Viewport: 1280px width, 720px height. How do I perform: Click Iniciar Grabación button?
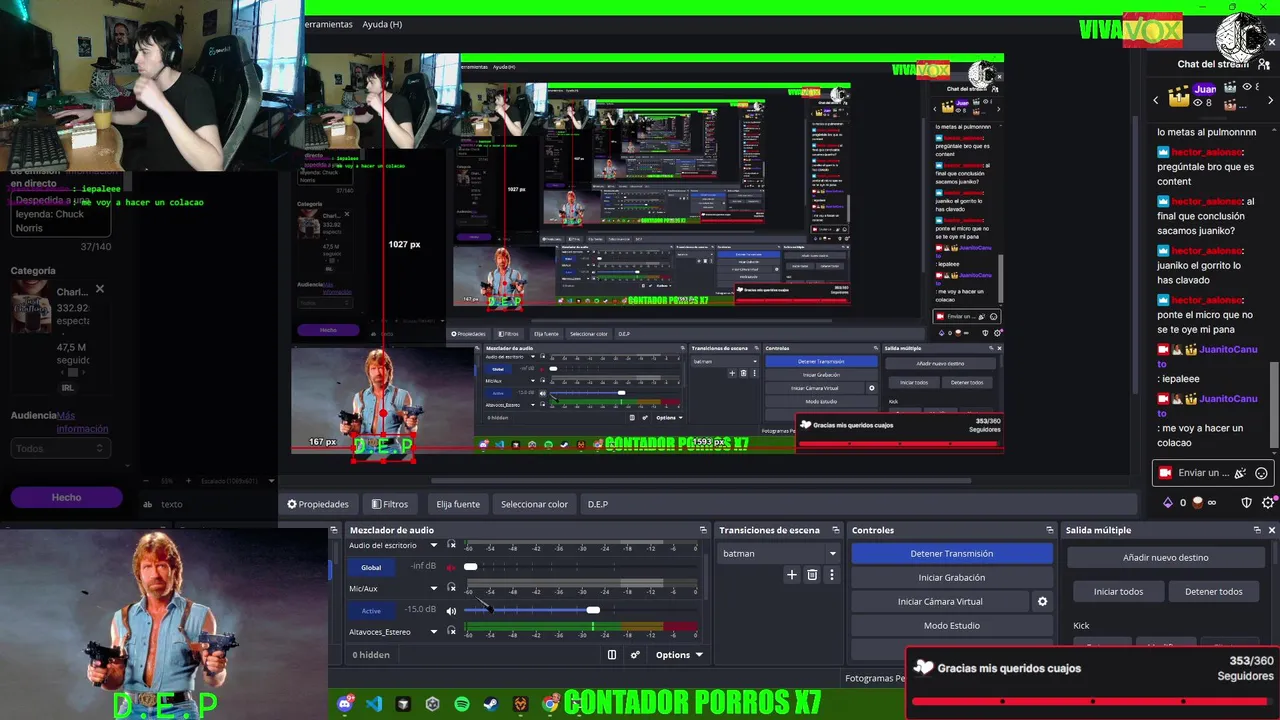click(952, 577)
